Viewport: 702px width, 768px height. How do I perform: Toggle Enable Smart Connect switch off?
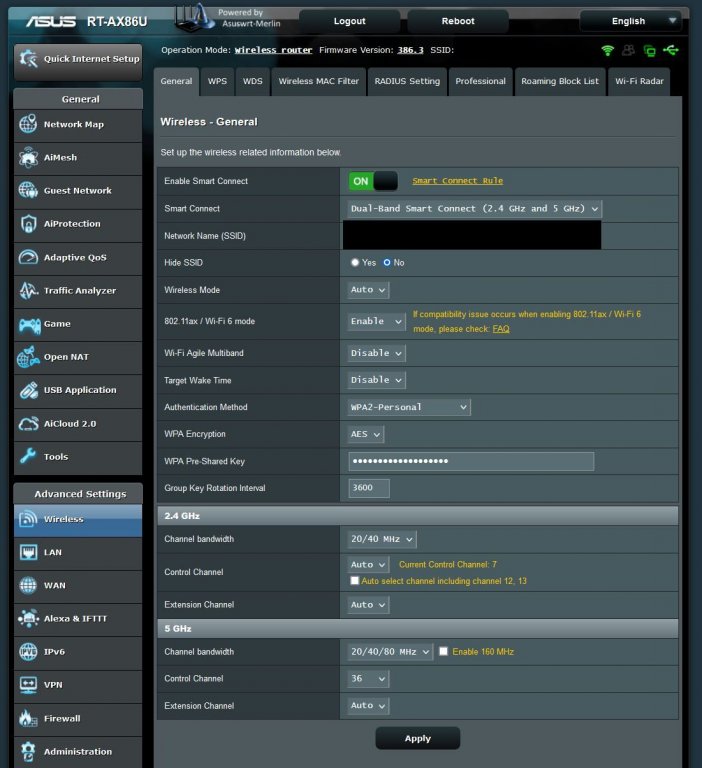373,181
